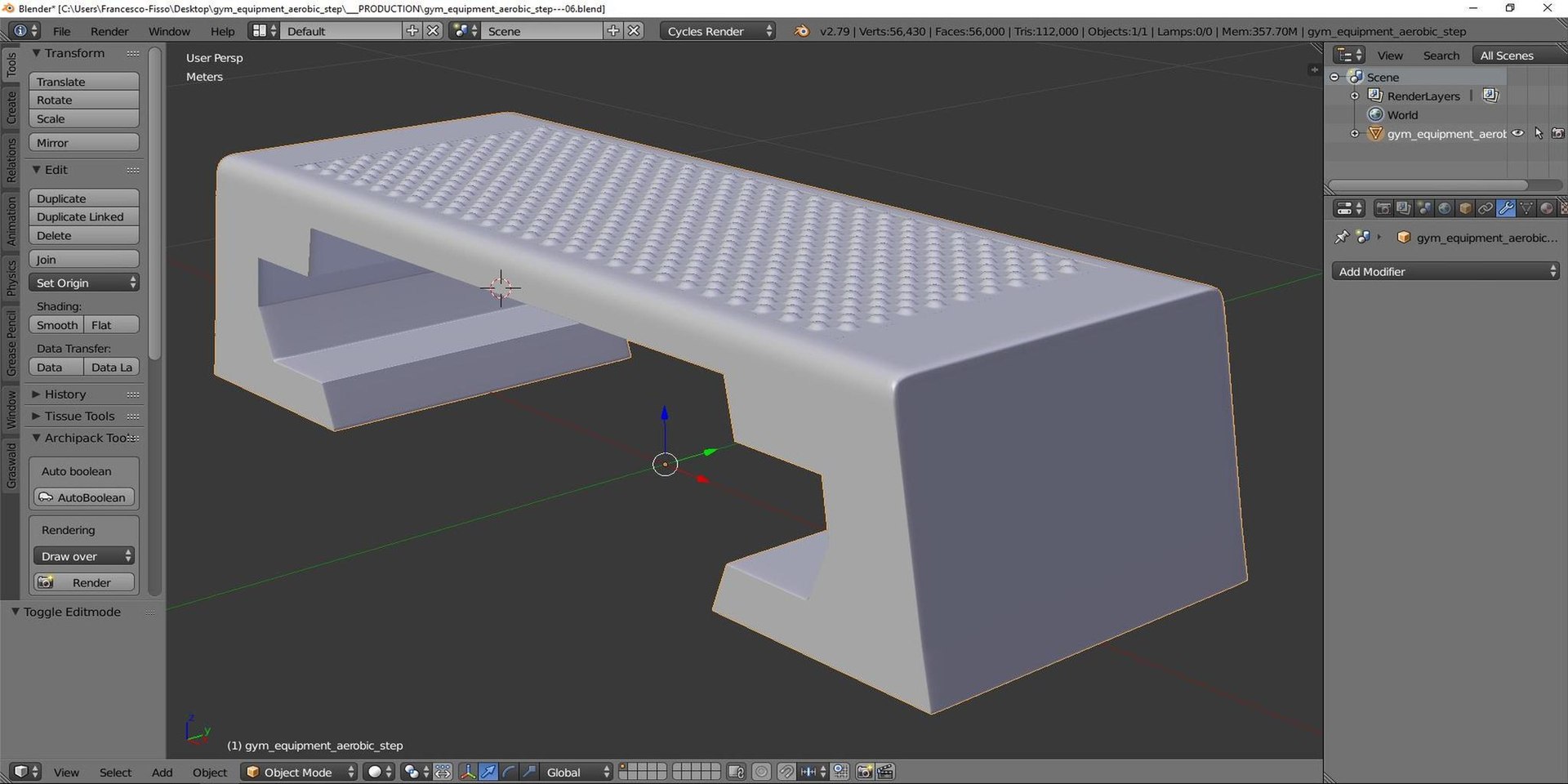Open the World properties globe tab
This screenshot has width=1568, height=784.
[x=1444, y=209]
